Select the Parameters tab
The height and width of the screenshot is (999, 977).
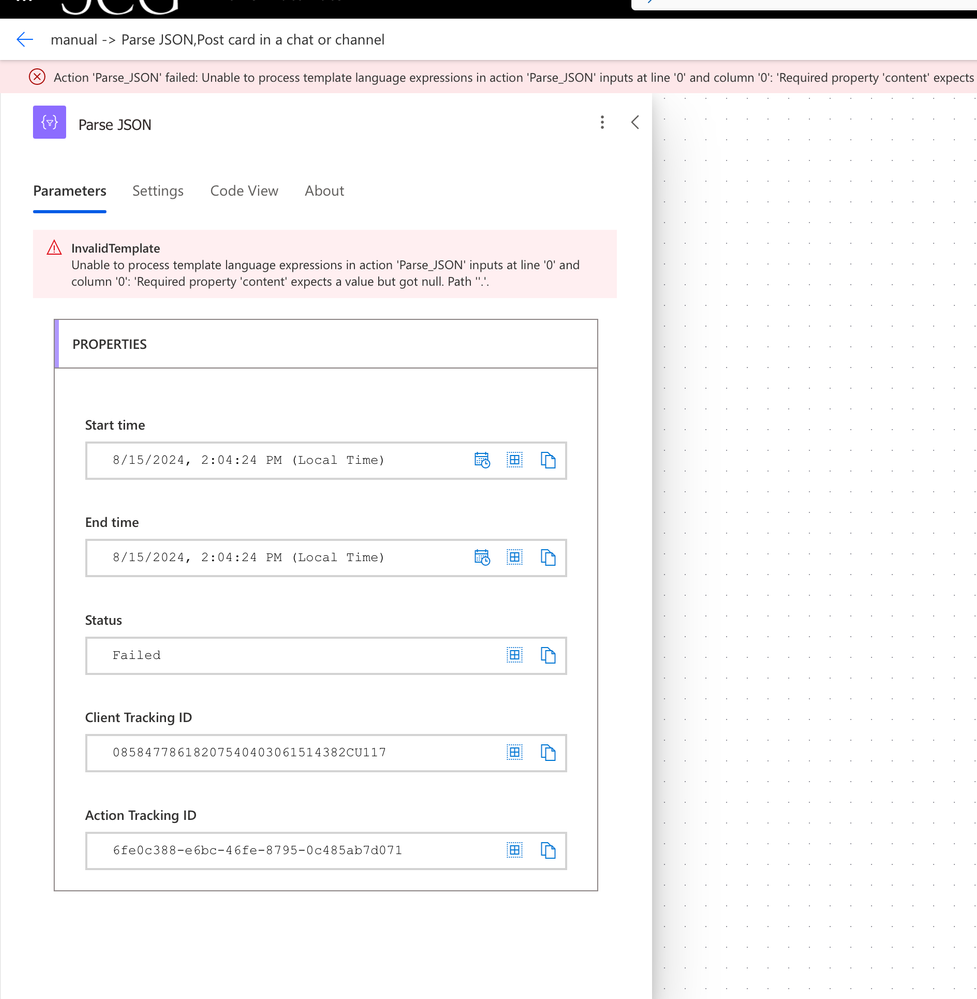69,190
